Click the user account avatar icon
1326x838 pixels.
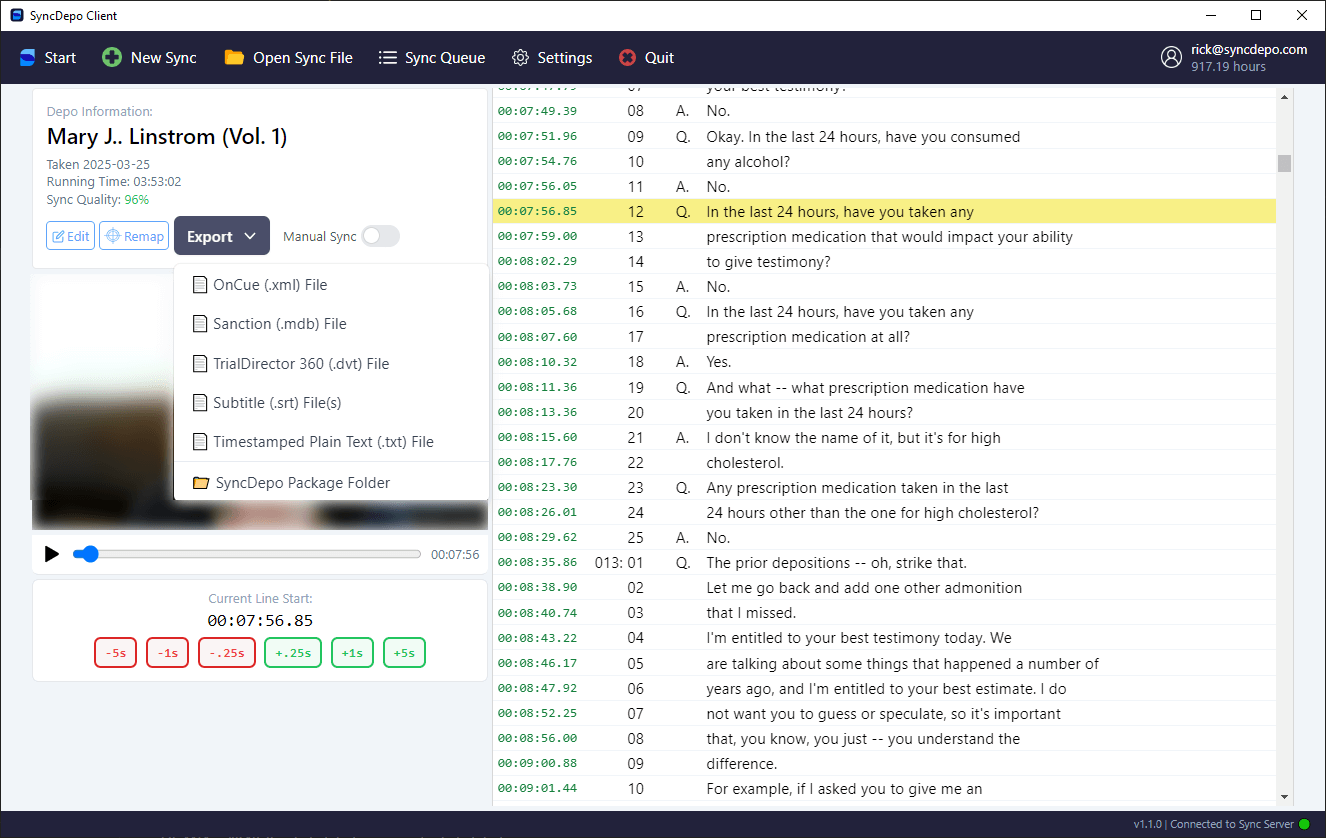click(1171, 58)
